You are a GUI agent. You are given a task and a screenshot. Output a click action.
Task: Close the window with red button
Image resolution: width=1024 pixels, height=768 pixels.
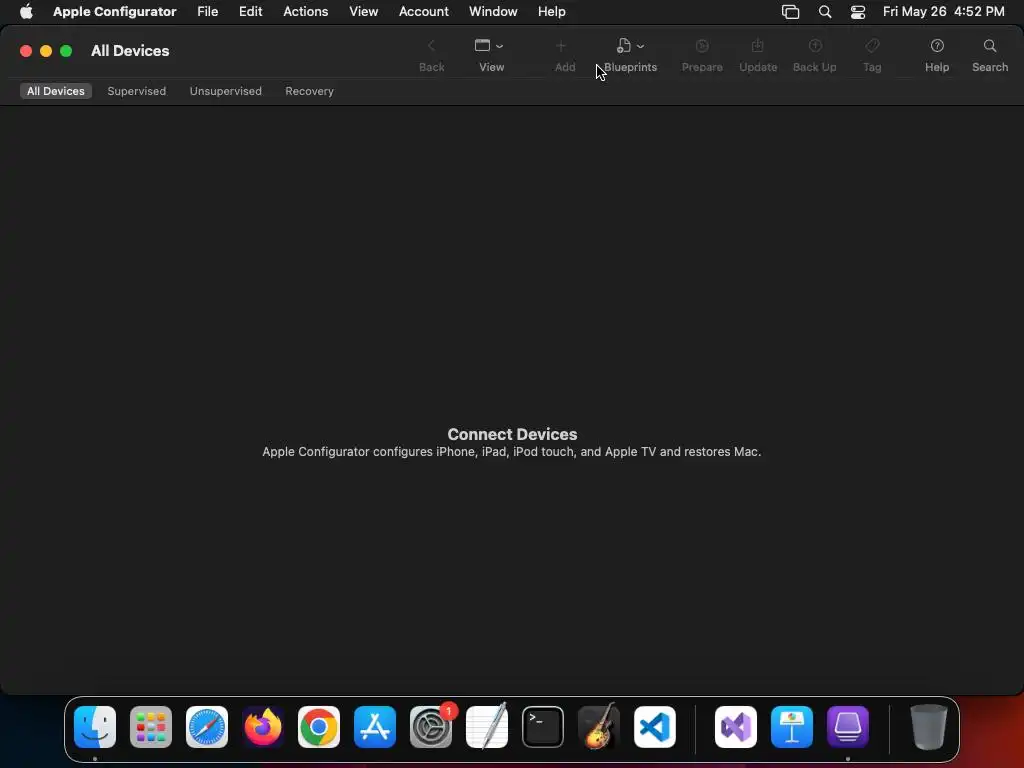pyautogui.click(x=26, y=51)
